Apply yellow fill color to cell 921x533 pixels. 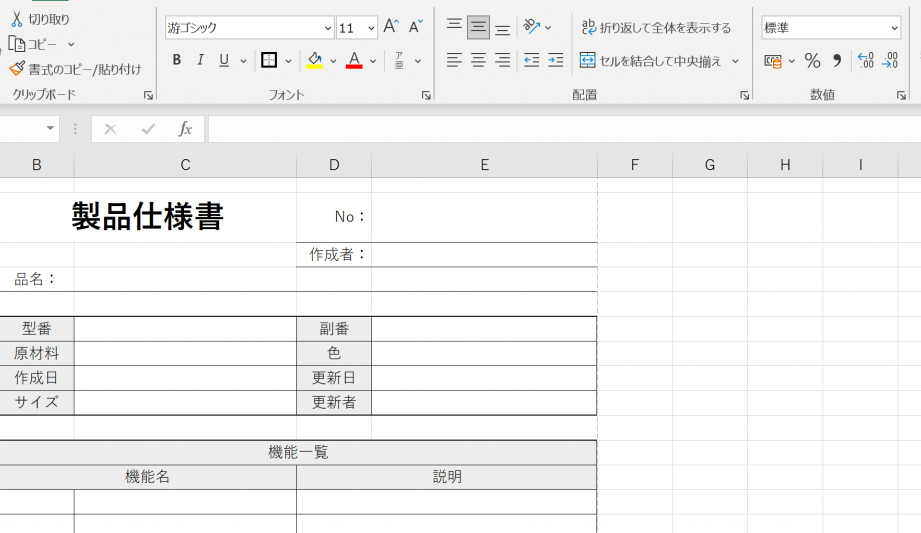tap(315, 60)
